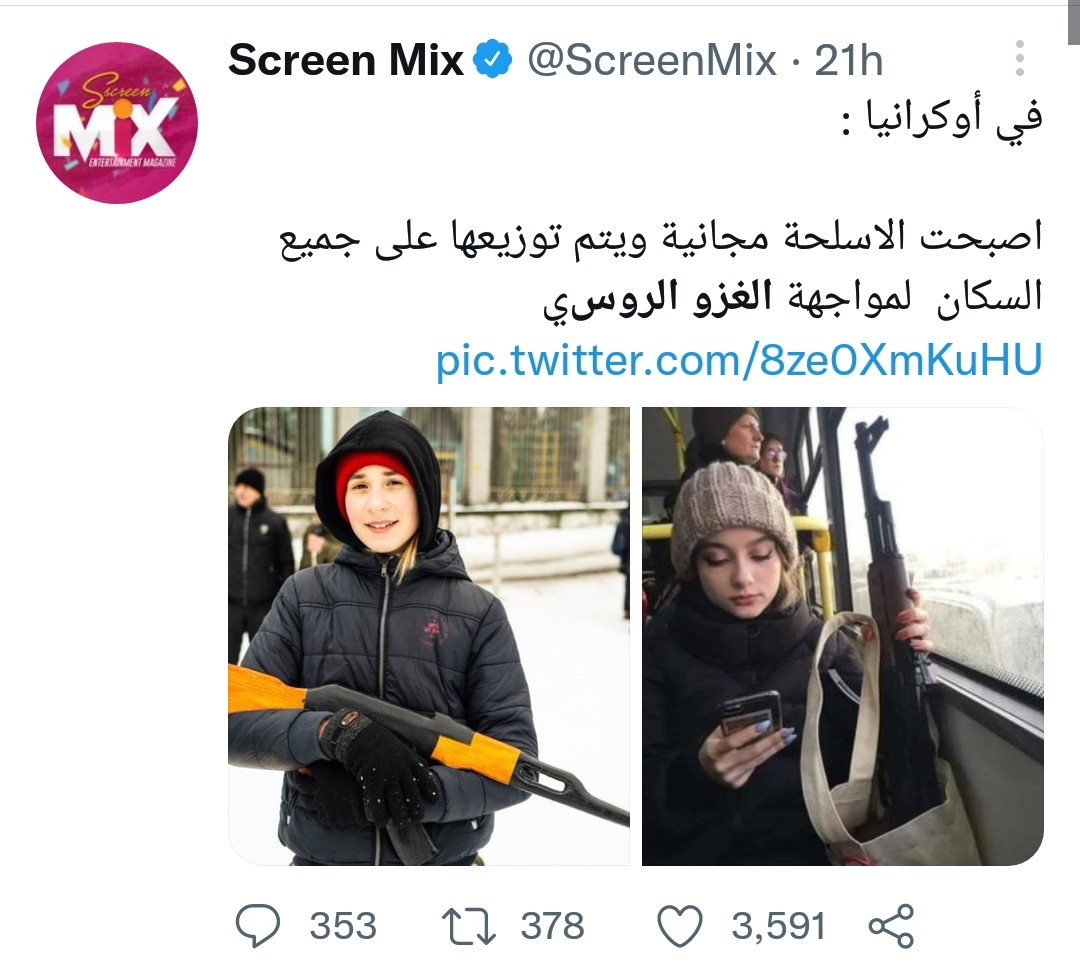Click the 353 replies count
Image resolution: width=1080 pixels, height=976 pixels.
coord(343,926)
